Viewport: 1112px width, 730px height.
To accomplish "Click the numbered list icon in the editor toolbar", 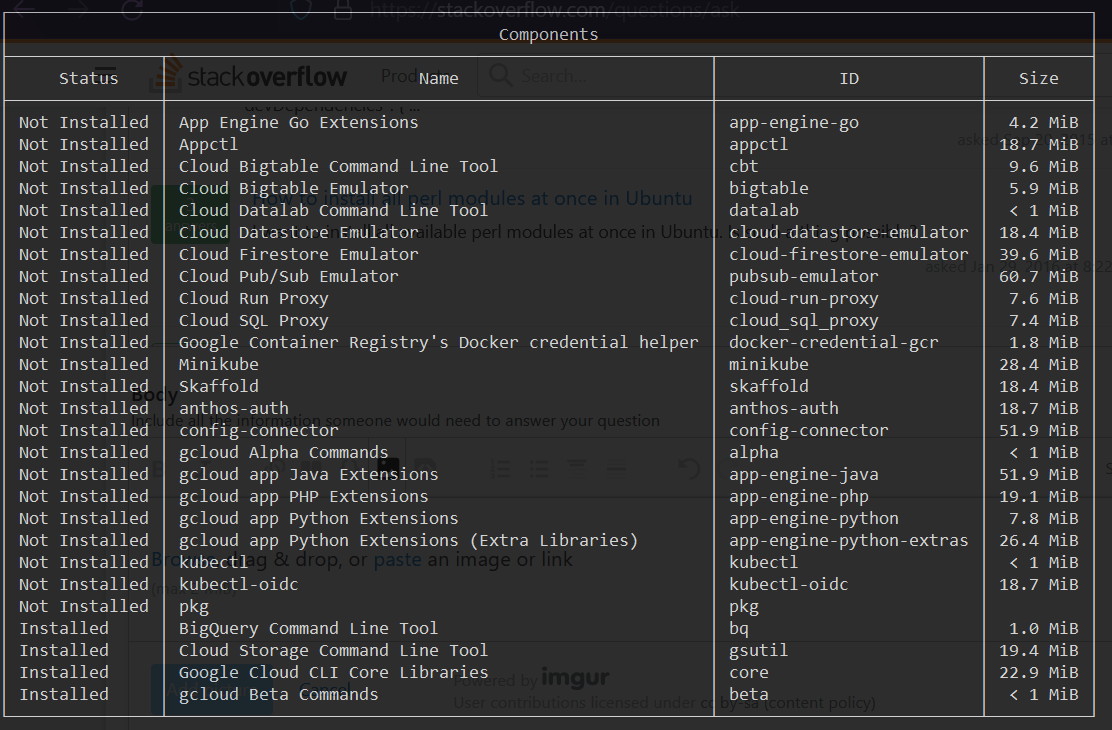I will [500, 469].
